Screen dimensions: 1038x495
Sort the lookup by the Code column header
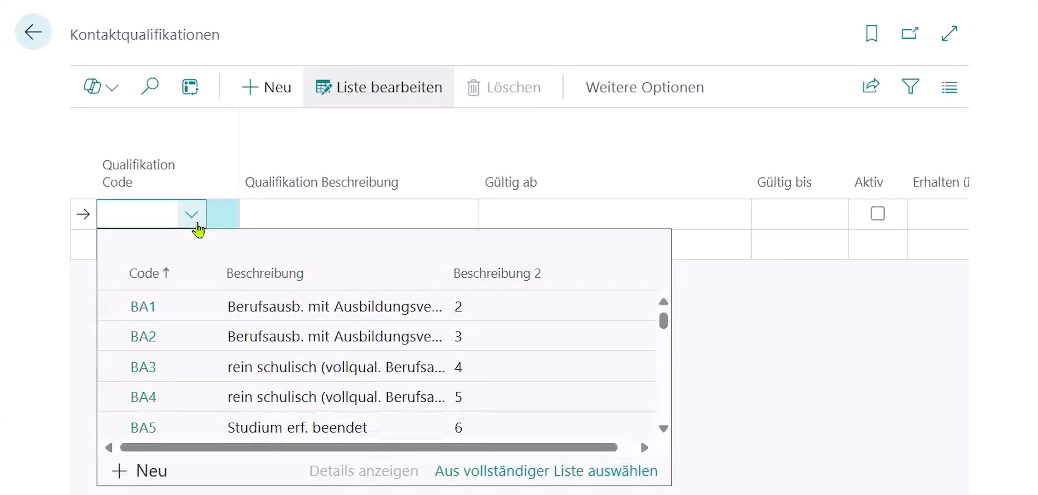149,273
